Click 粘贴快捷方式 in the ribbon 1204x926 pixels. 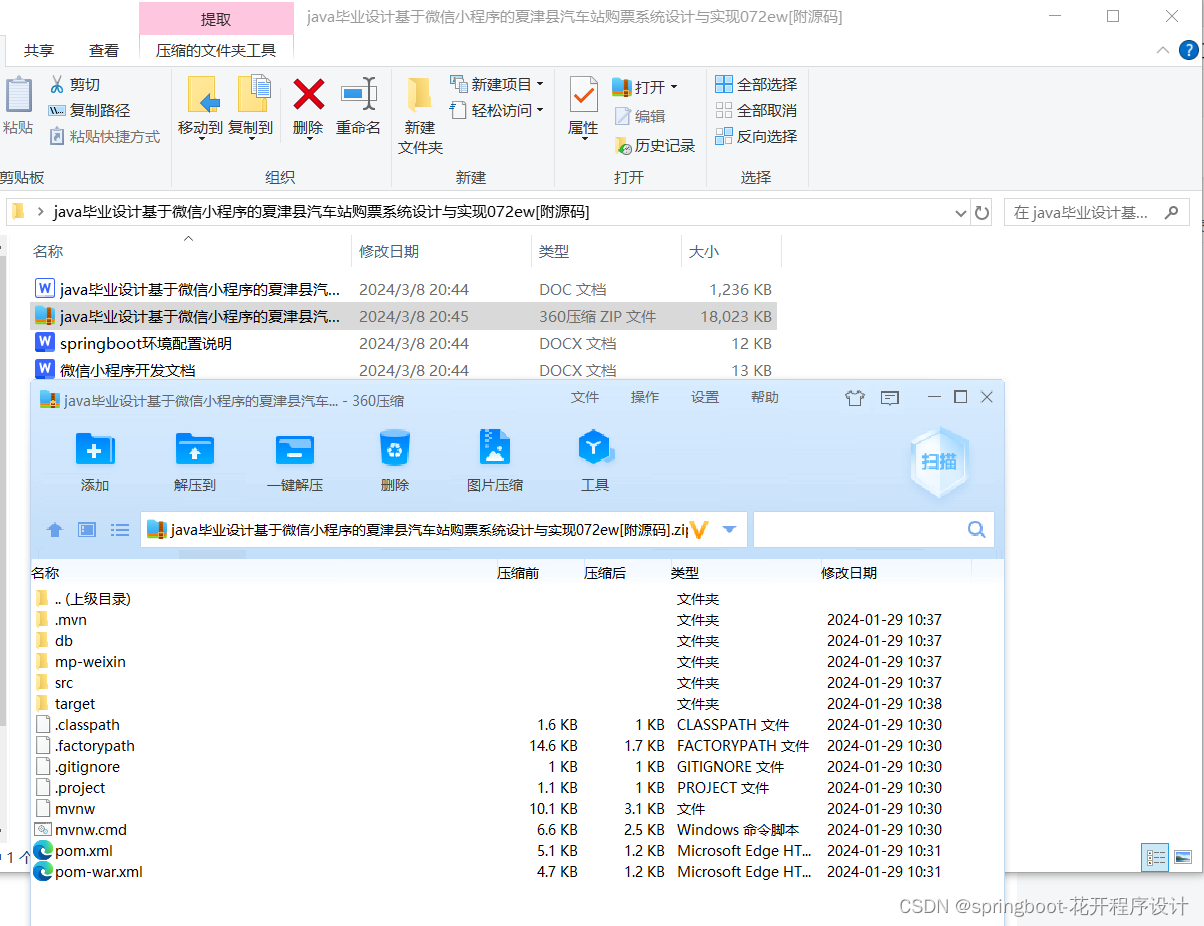[105, 137]
